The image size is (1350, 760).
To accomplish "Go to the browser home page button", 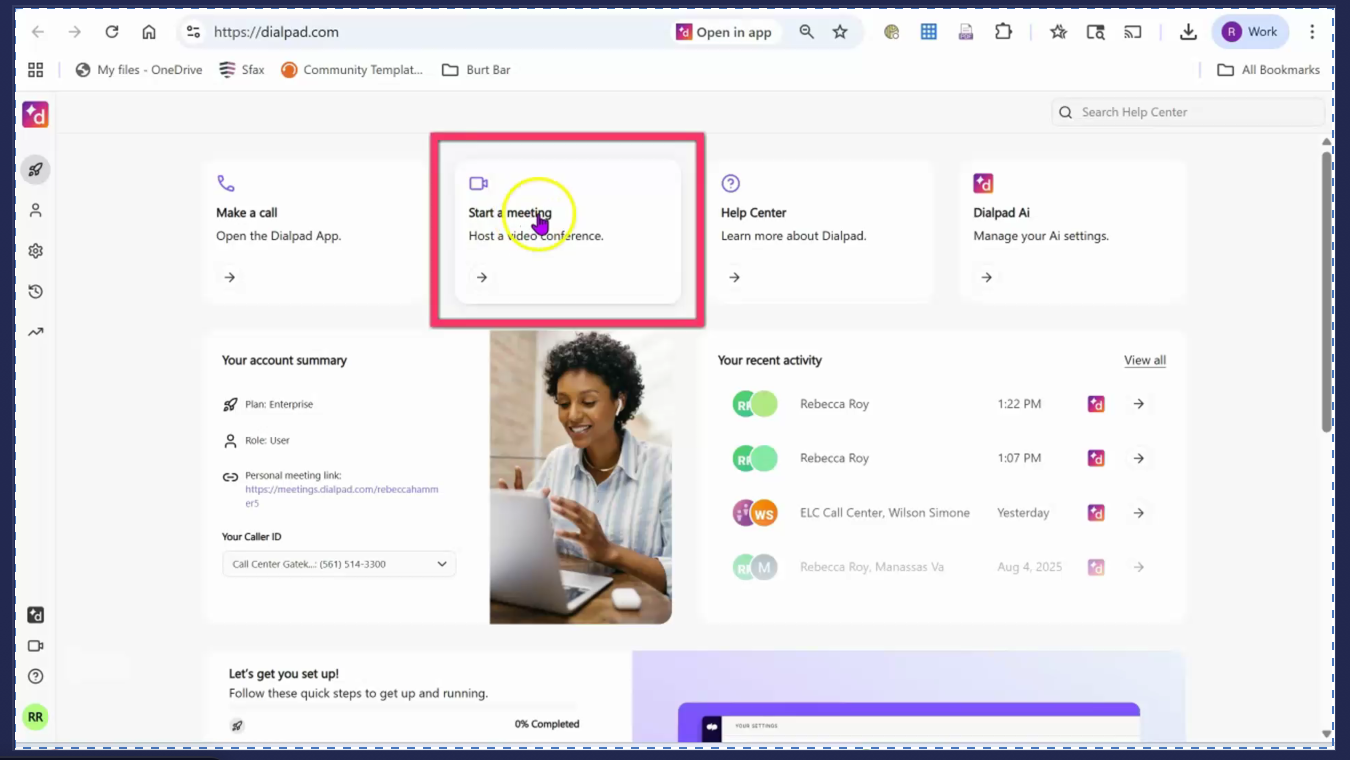I will pyautogui.click(x=149, y=32).
